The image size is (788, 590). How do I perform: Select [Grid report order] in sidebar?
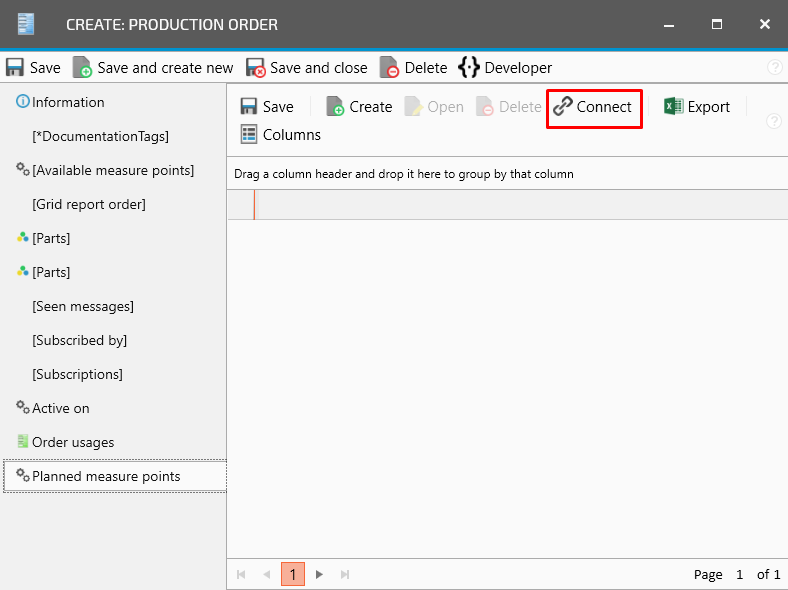89,204
